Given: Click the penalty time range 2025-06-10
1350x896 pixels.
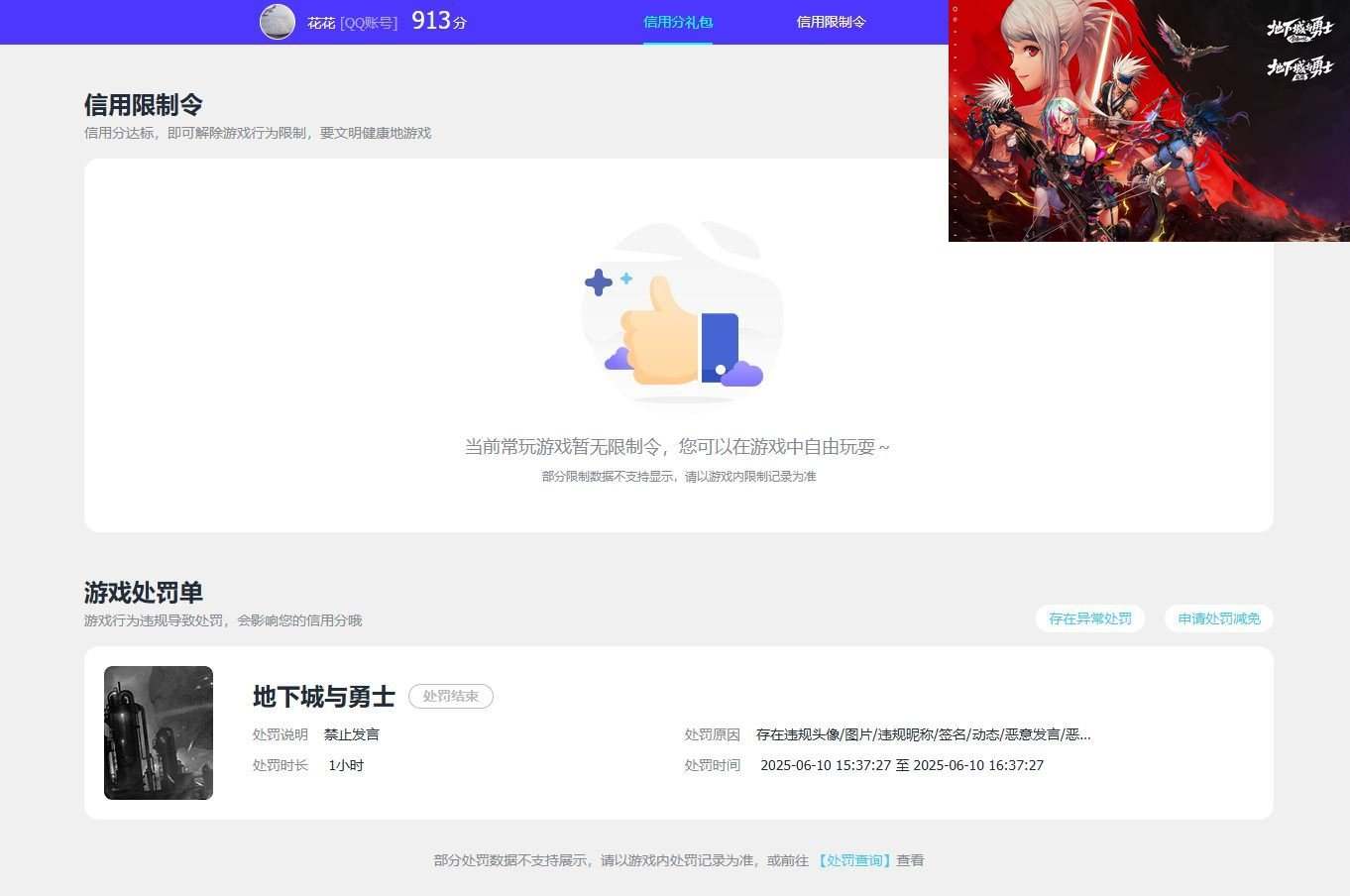Looking at the screenshot, I should point(902,765).
